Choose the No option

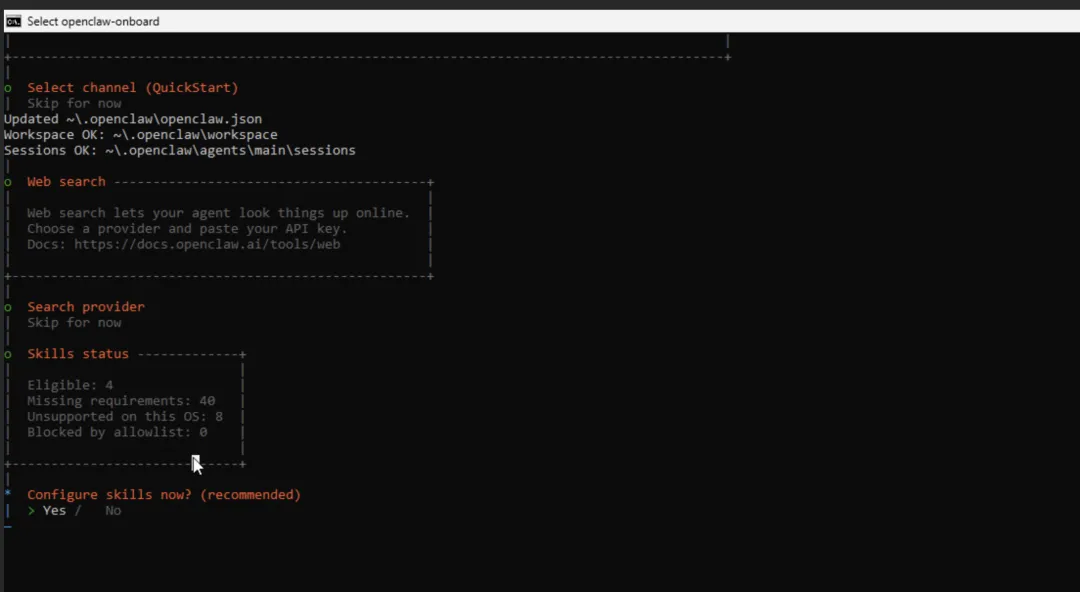tap(113, 511)
